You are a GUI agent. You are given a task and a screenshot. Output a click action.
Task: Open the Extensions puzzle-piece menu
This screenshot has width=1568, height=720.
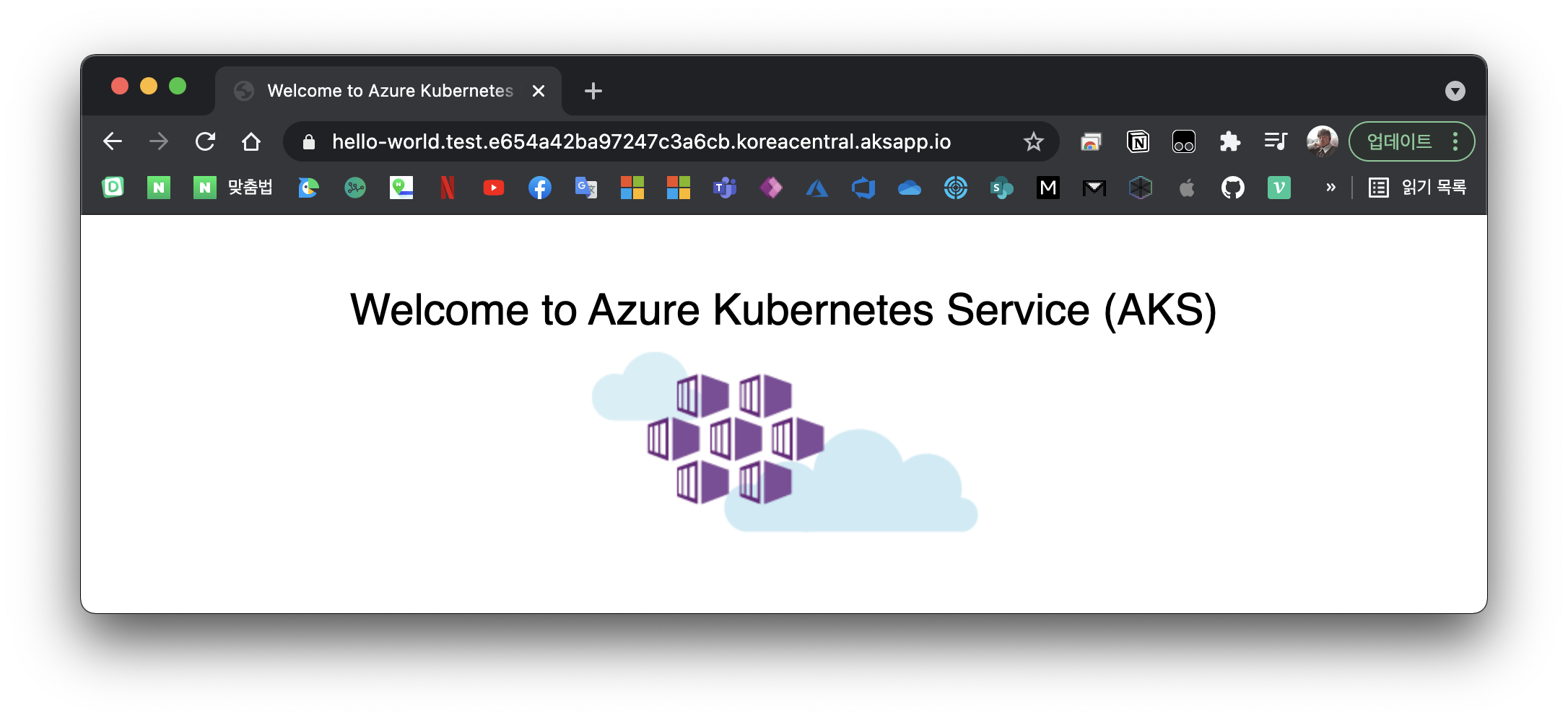1230,141
